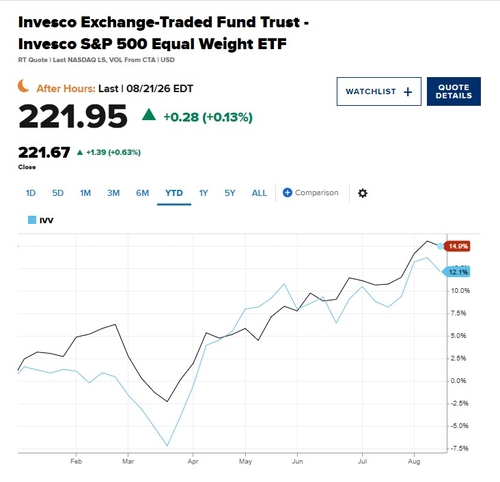Viewport: 500px width, 482px height.
Task: Click the IVV light-blue legend swatch
Action: 32,220
